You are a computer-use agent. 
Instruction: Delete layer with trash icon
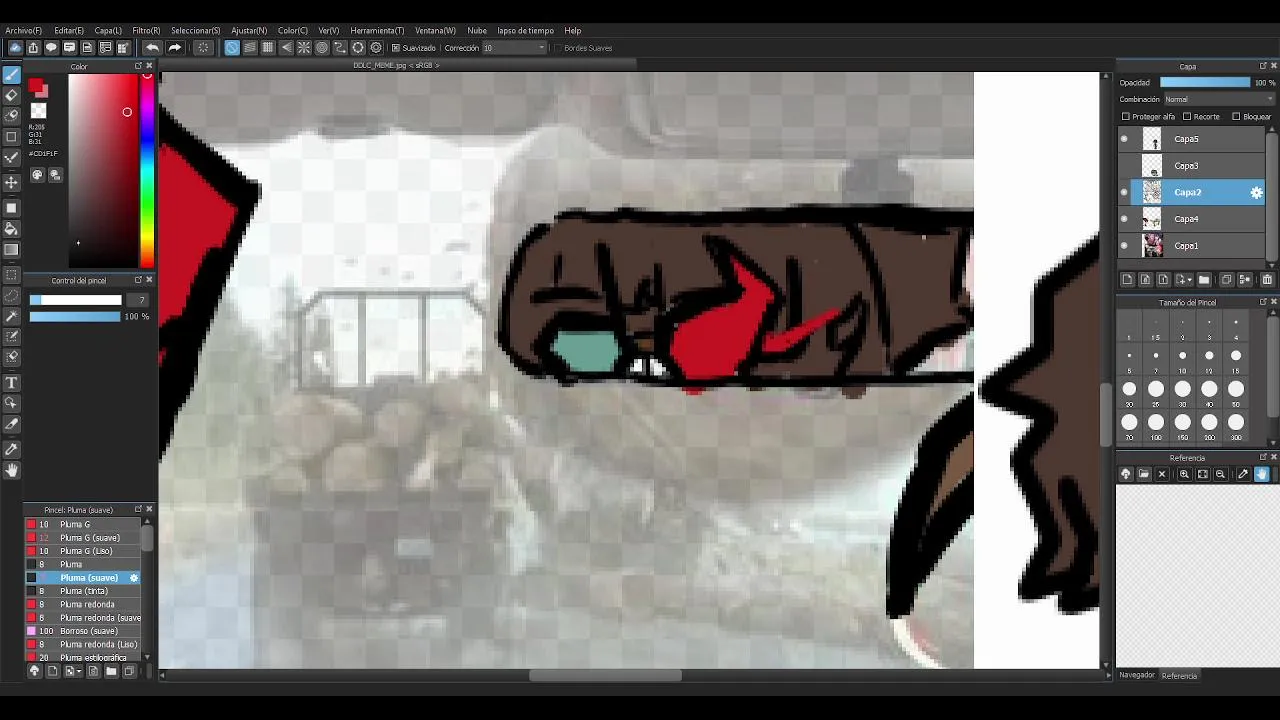point(1267,280)
